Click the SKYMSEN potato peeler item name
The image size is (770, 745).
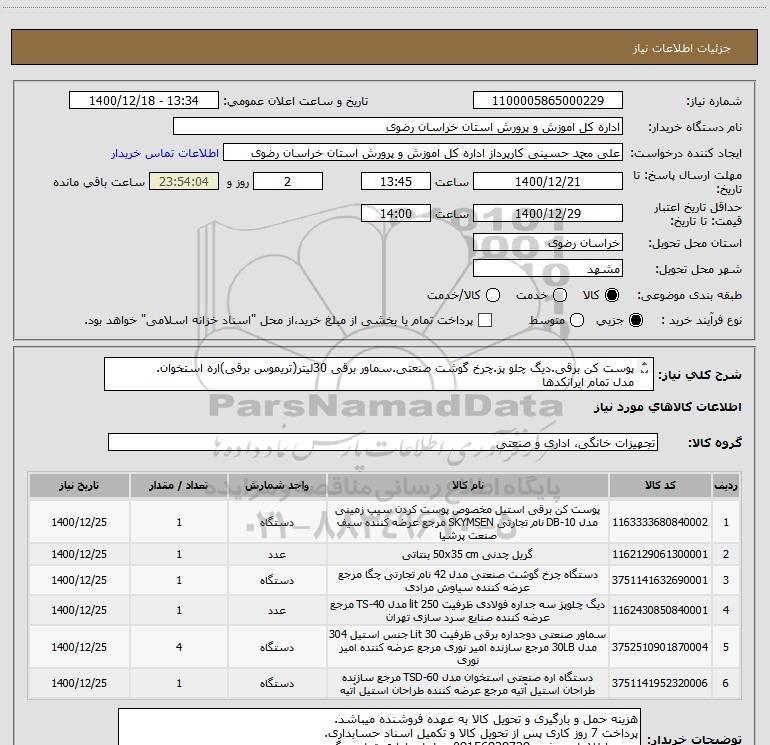(x=468, y=522)
